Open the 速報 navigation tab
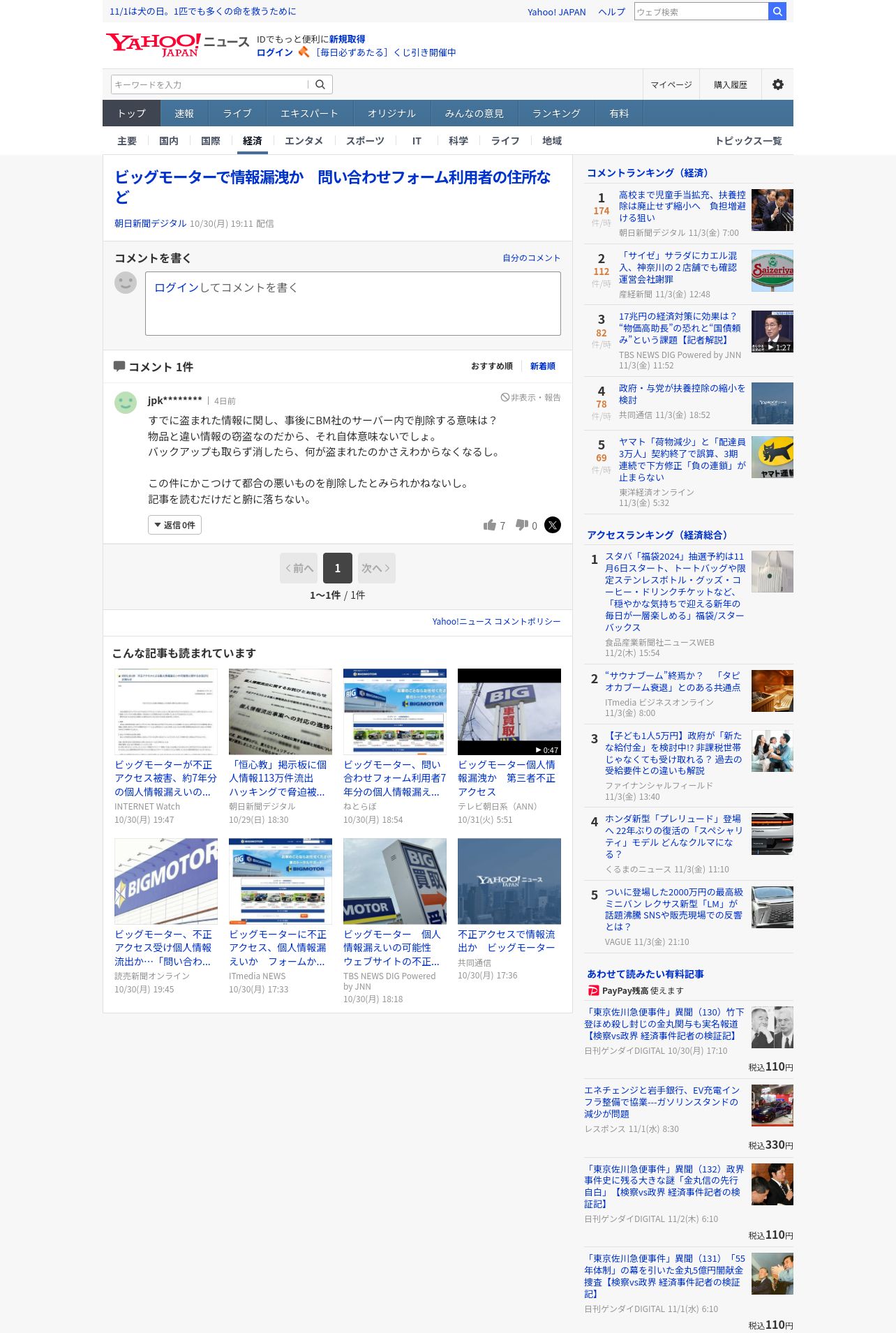The height and width of the screenshot is (1333, 896). [184, 113]
